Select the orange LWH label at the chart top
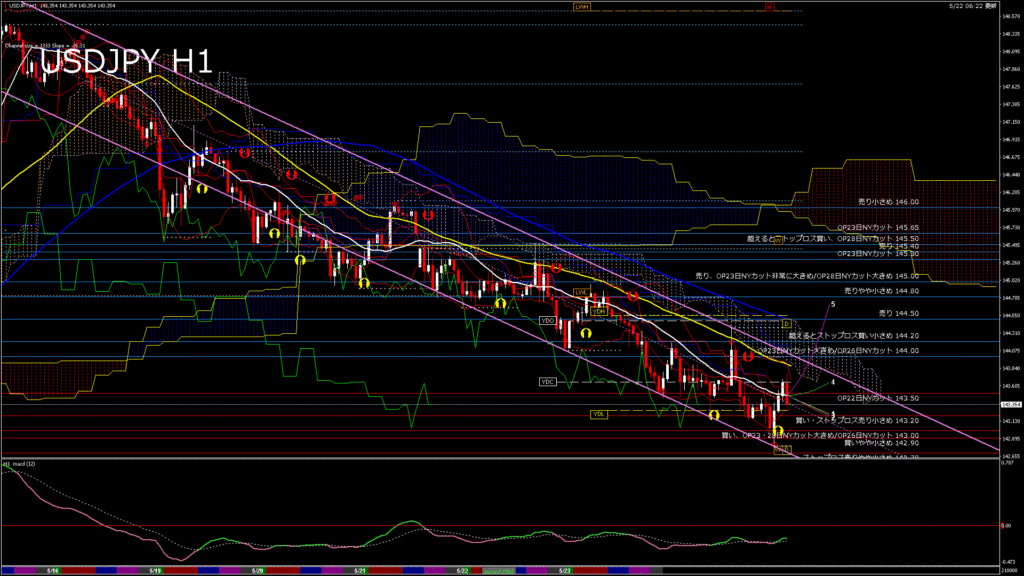Screen dimensions: 1024x576 (x=581, y=7)
